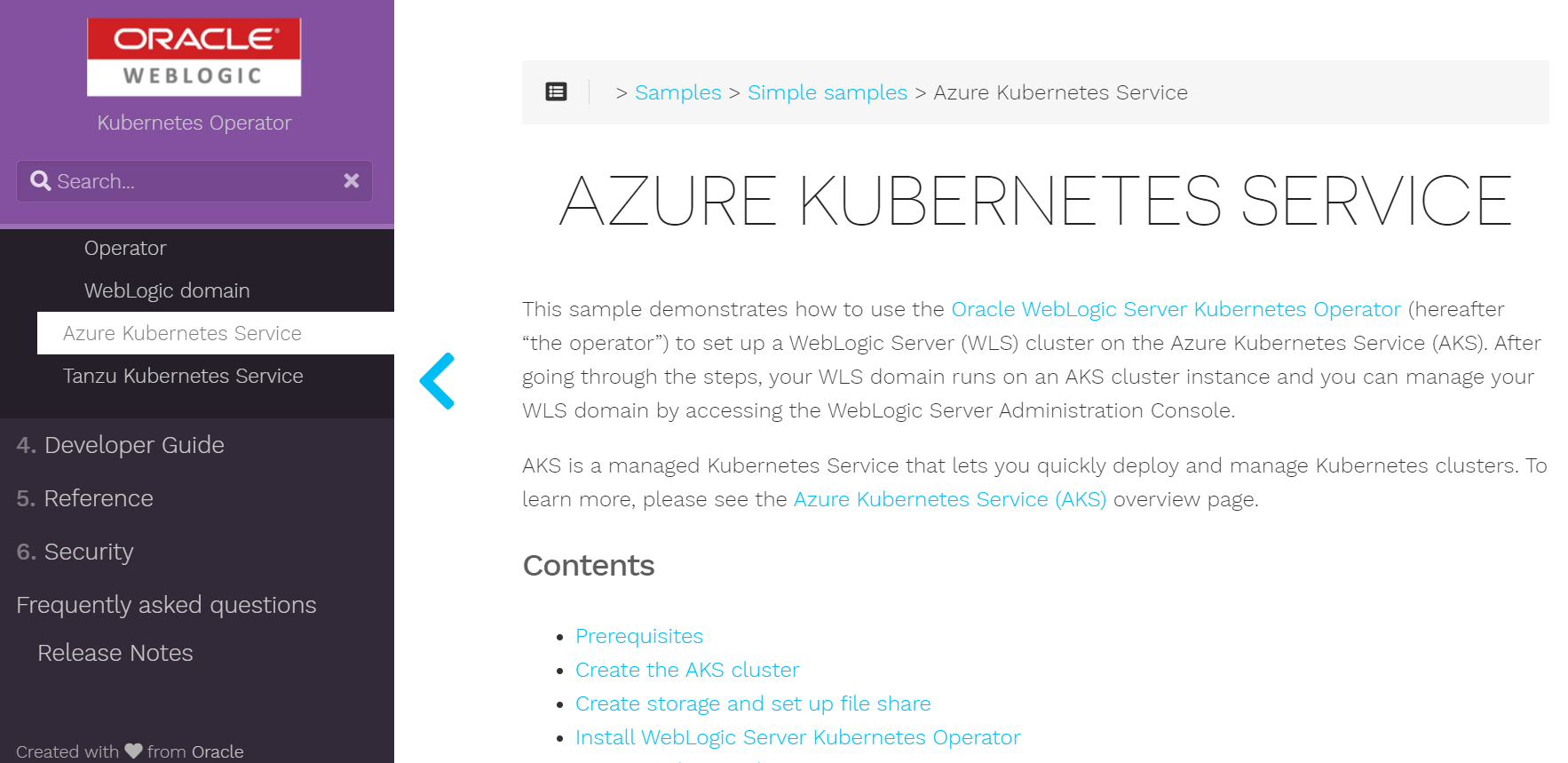The height and width of the screenshot is (763, 1568).
Task: Go to previous page with left chevron
Action: (x=437, y=381)
